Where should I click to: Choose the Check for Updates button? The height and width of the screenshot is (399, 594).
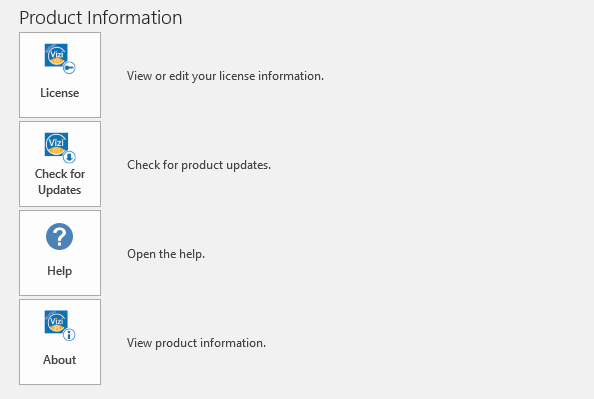(x=60, y=164)
